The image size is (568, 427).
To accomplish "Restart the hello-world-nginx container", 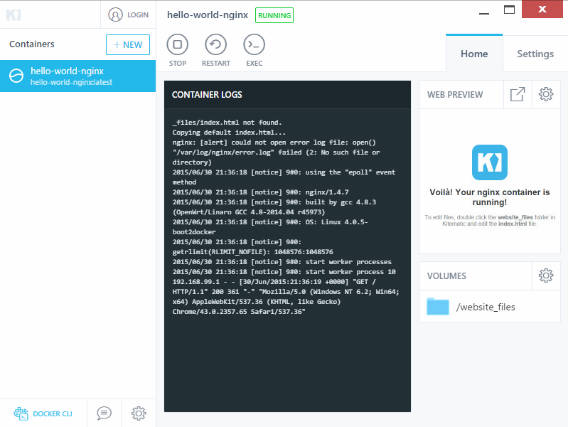I will coord(216,51).
